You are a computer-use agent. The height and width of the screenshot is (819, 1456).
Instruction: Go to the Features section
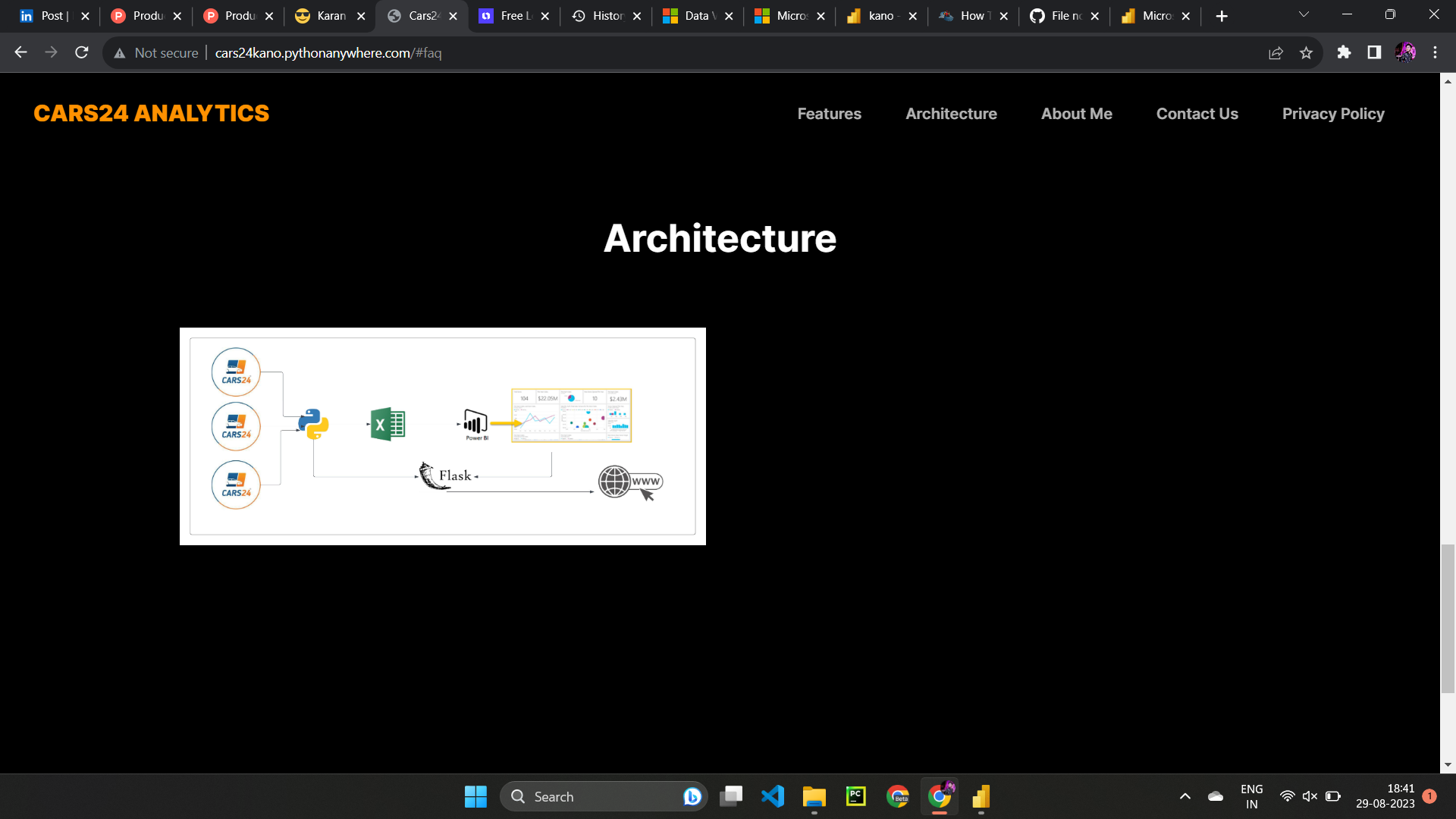click(829, 114)
